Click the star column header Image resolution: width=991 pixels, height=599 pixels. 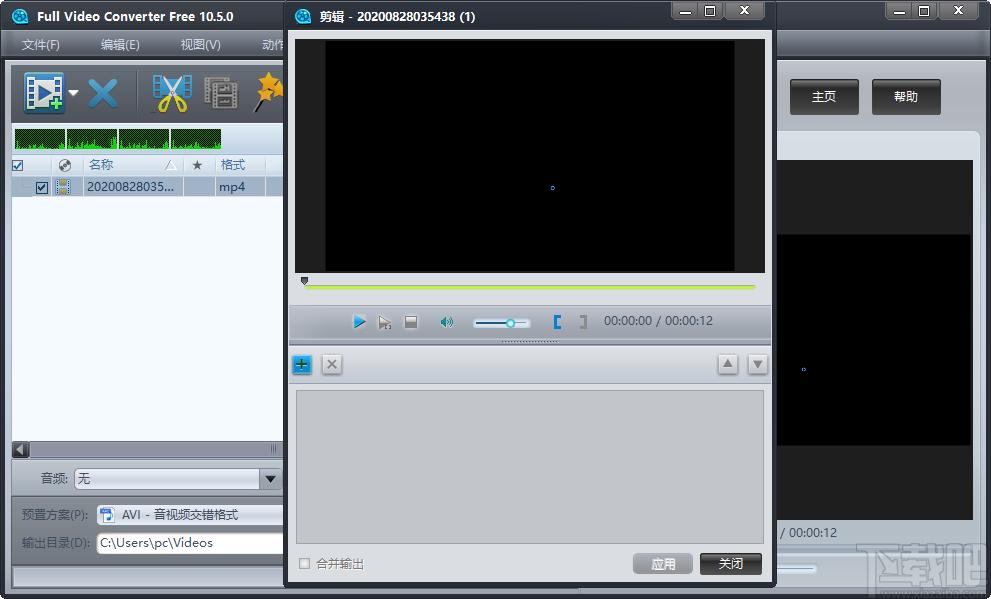click(x=197, y=165)
